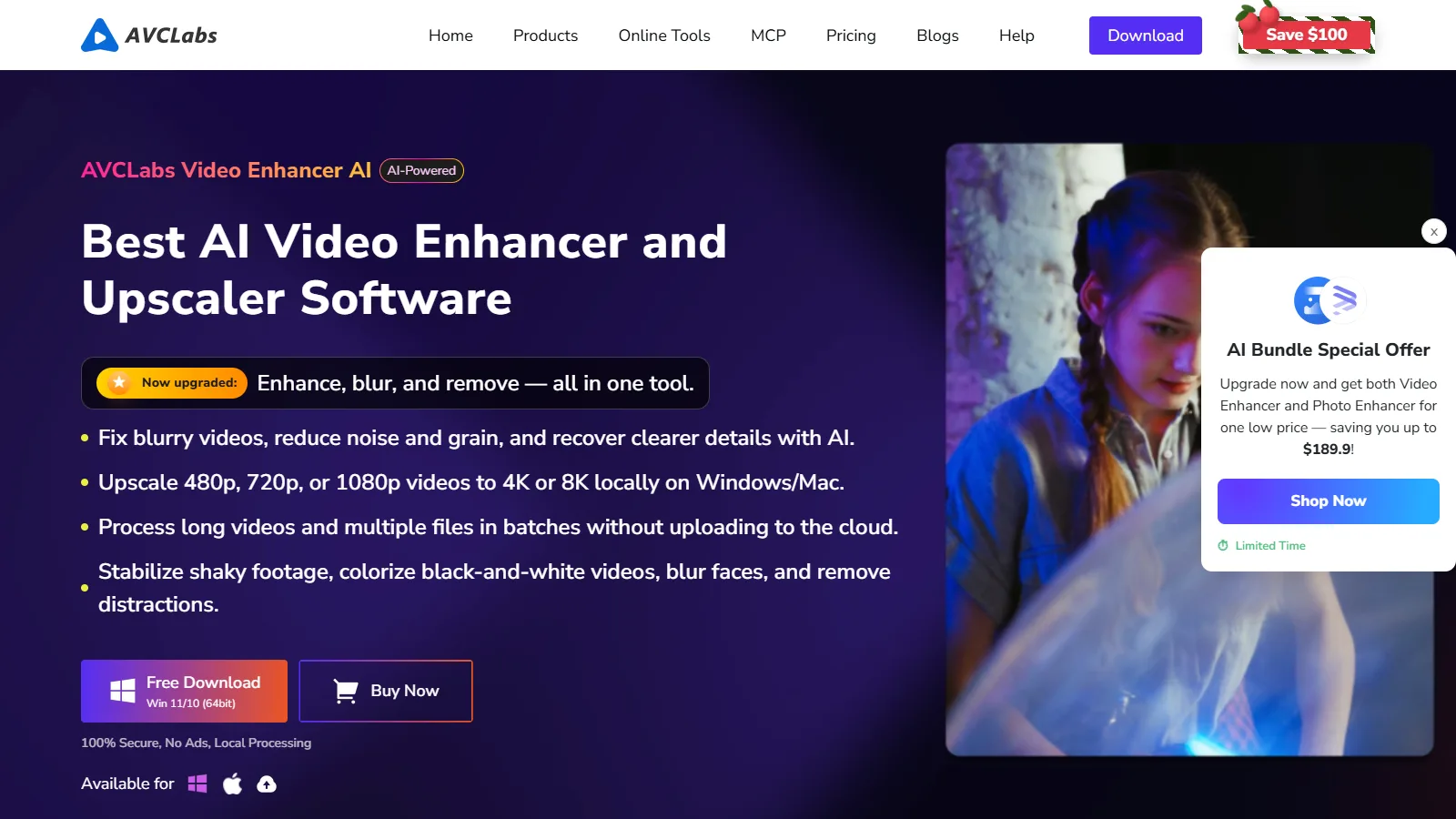
Task: Click the 'Fix blurry videos' bullet line
Action: pyautogui.click(x=476, y=438)
